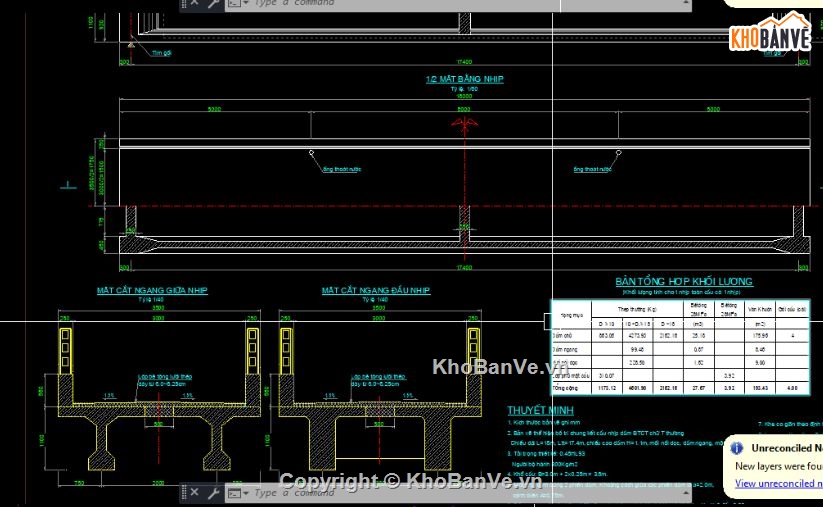Select the 'BẢN TỔNG HỢP KHỐI LƯỢNG' table title

[x=684, y=282]
